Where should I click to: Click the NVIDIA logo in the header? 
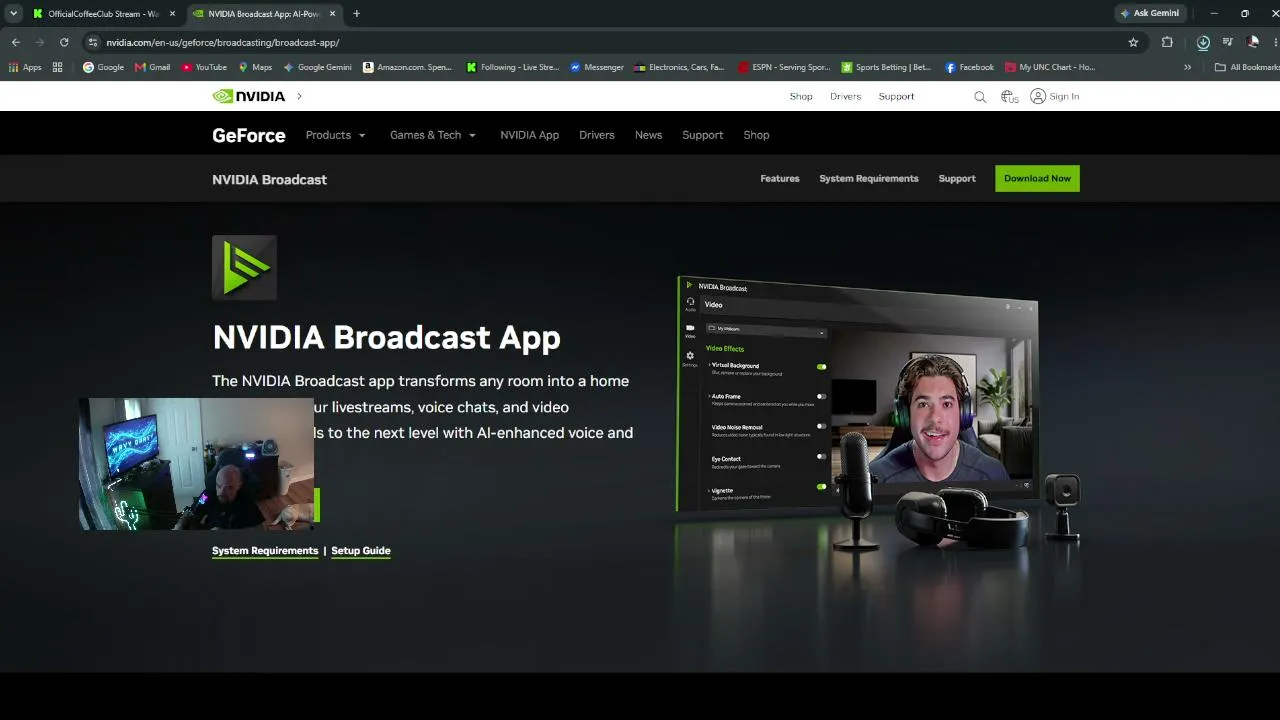249,96
